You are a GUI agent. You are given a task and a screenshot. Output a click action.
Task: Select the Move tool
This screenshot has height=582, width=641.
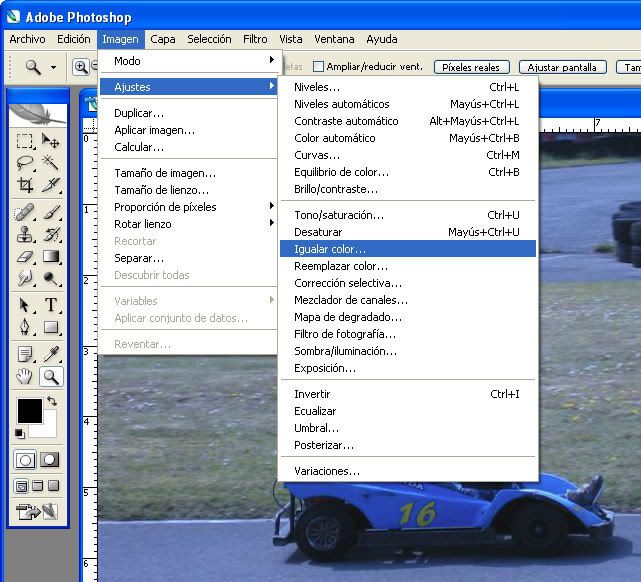click(51, 141)
